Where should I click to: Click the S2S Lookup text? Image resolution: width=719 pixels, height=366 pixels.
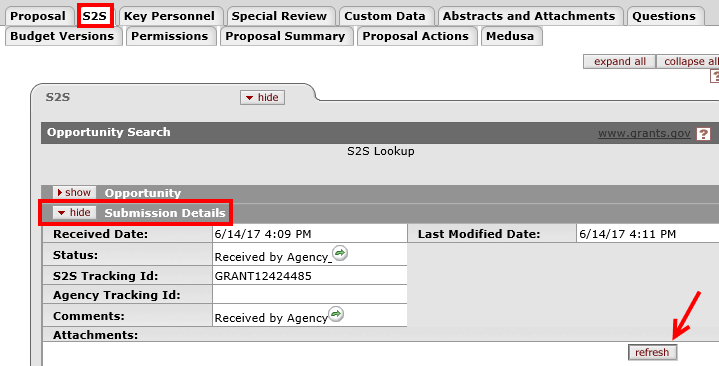point(381,151)
